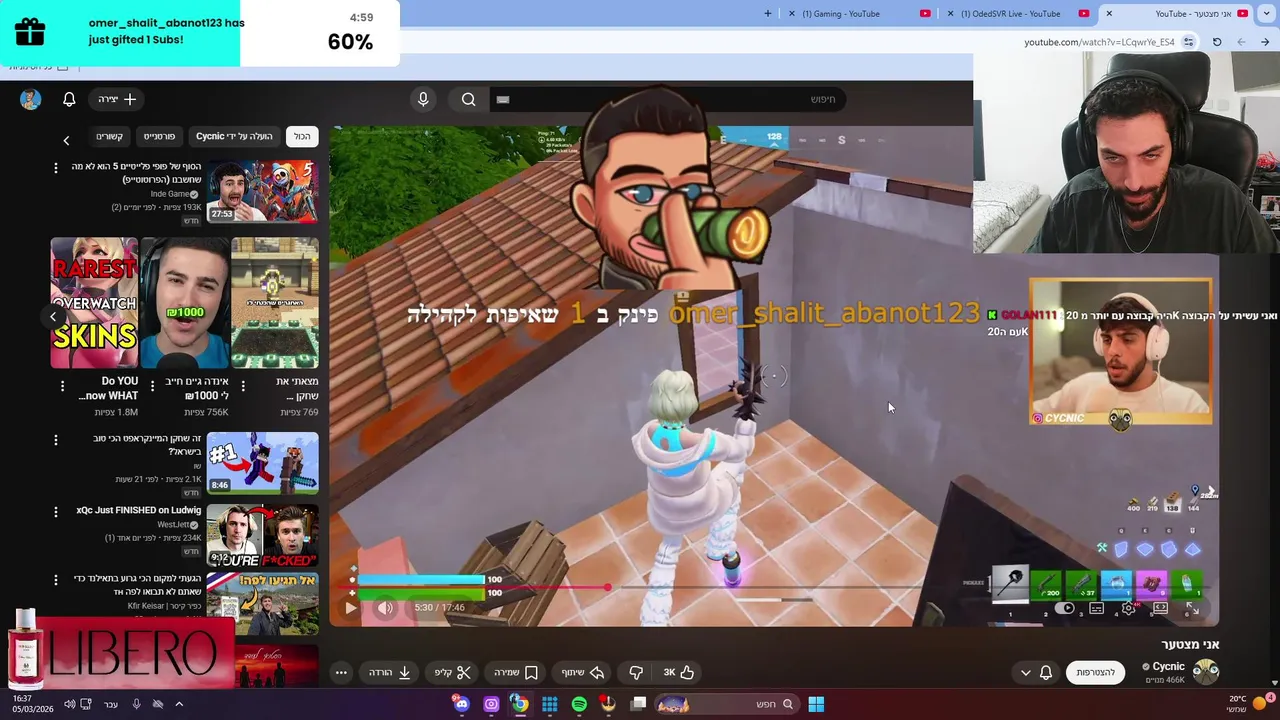Dislike the video with thumbs down
The width and height of the screenshot is (1280, 720).
(x=636, y=672)
